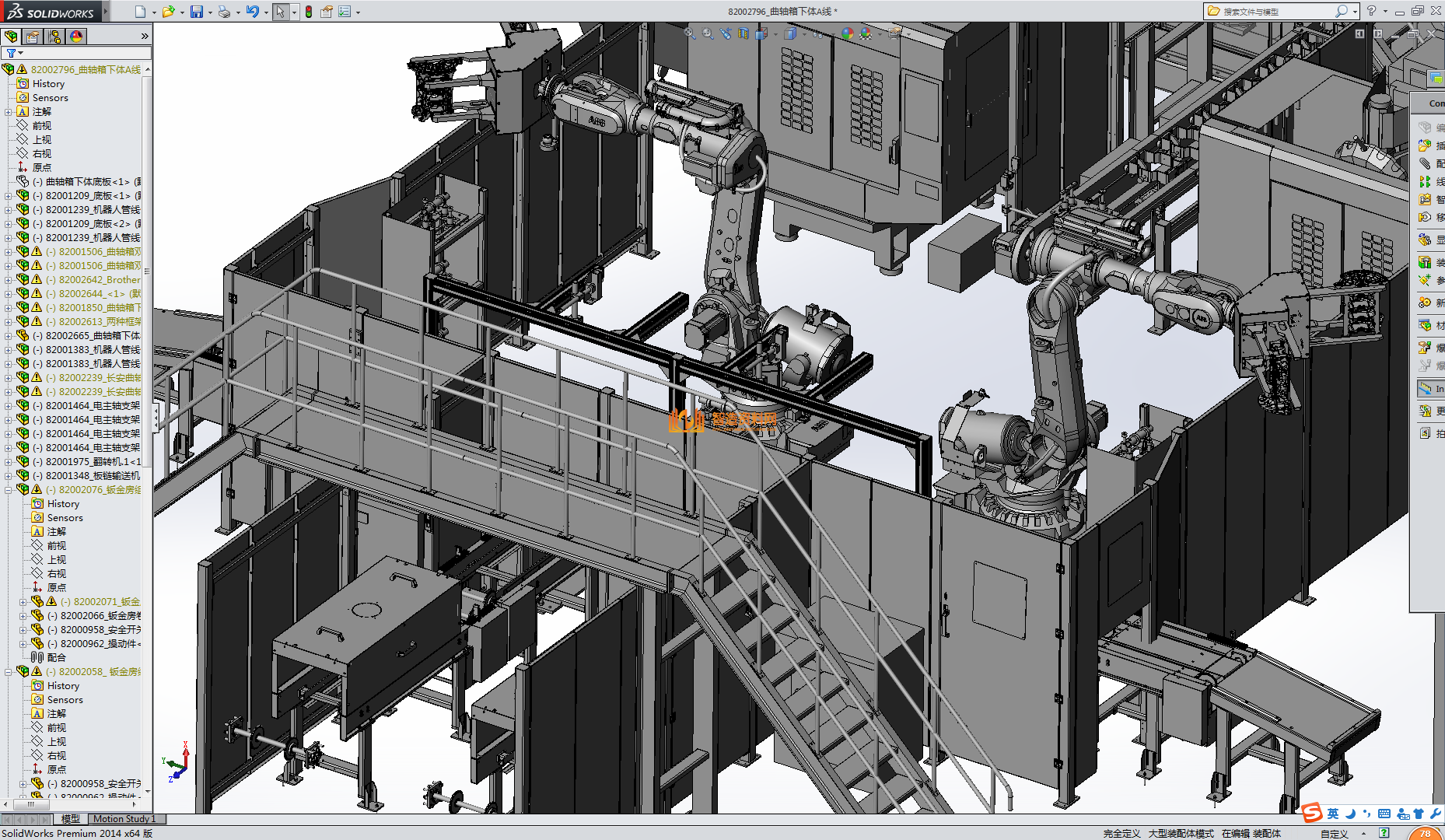Click the Undo arrow icon
The height and width of the screenshot is (840, 1445).
252,12
